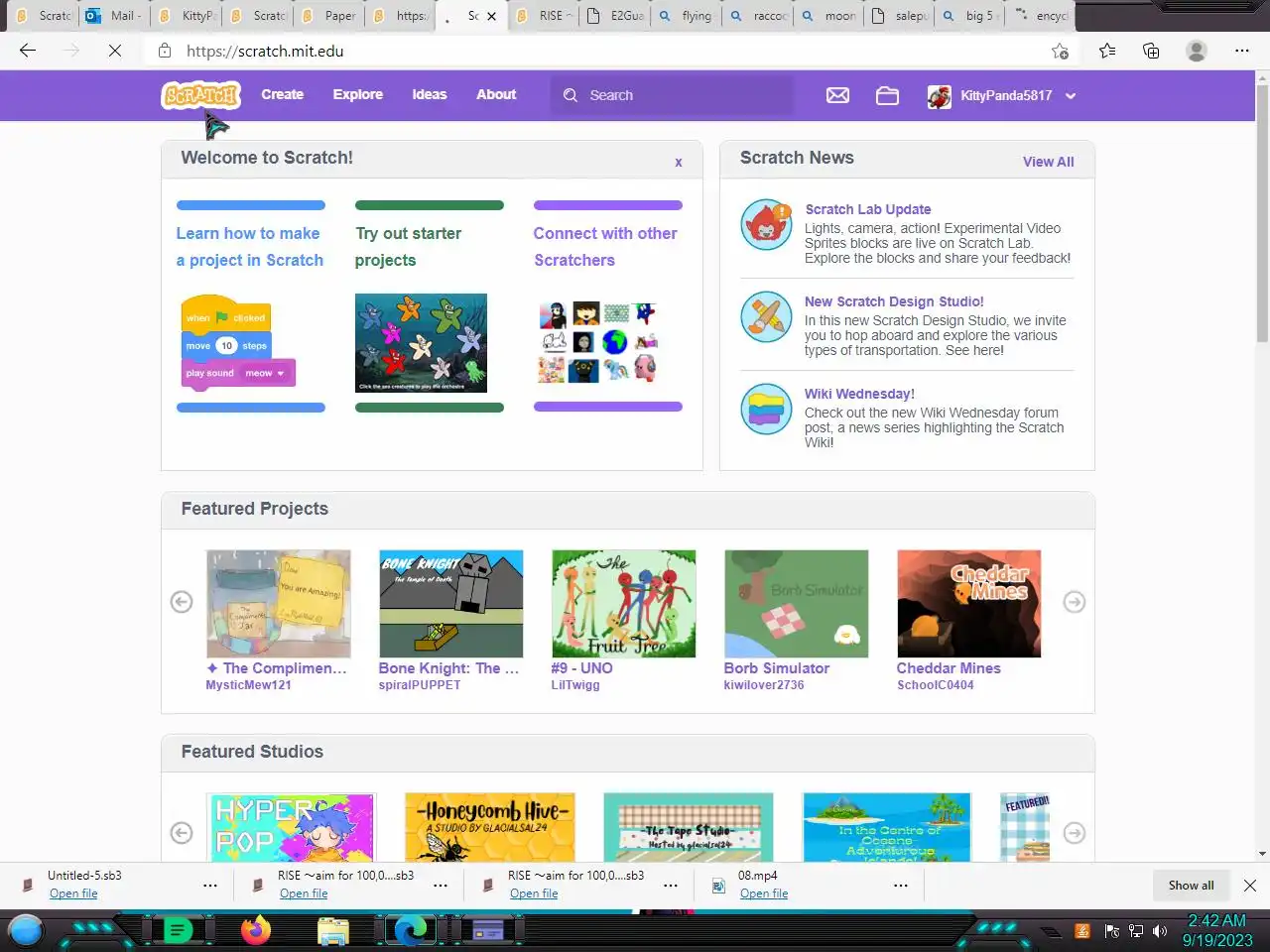This screenshot has width=1270, height=952.
Task: Click the Scratch Lab Update news icon
Action: [x=766, y=224]
